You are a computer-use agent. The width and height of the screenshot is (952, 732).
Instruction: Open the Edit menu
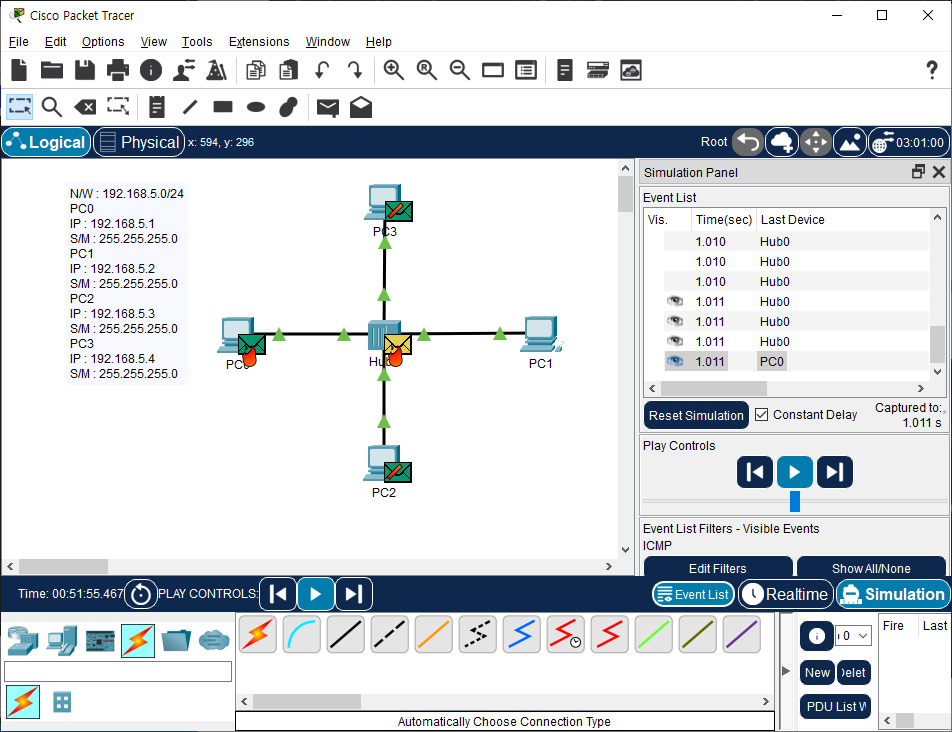(55, 42)
